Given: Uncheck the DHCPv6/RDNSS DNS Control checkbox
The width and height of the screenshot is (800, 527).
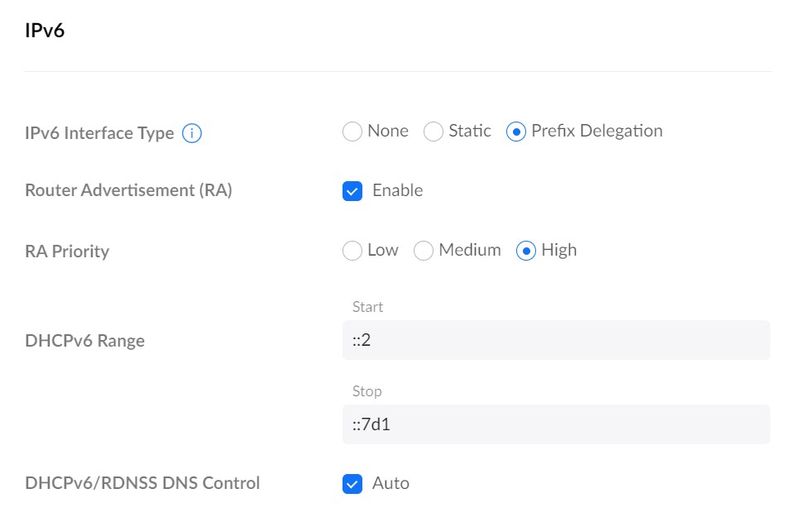Looking at the screenshot, I should click(x=352, y=484).
